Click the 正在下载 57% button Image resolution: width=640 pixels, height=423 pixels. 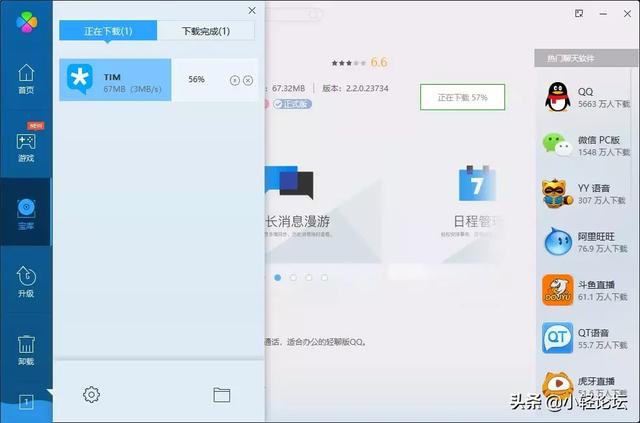pos(462,97)
